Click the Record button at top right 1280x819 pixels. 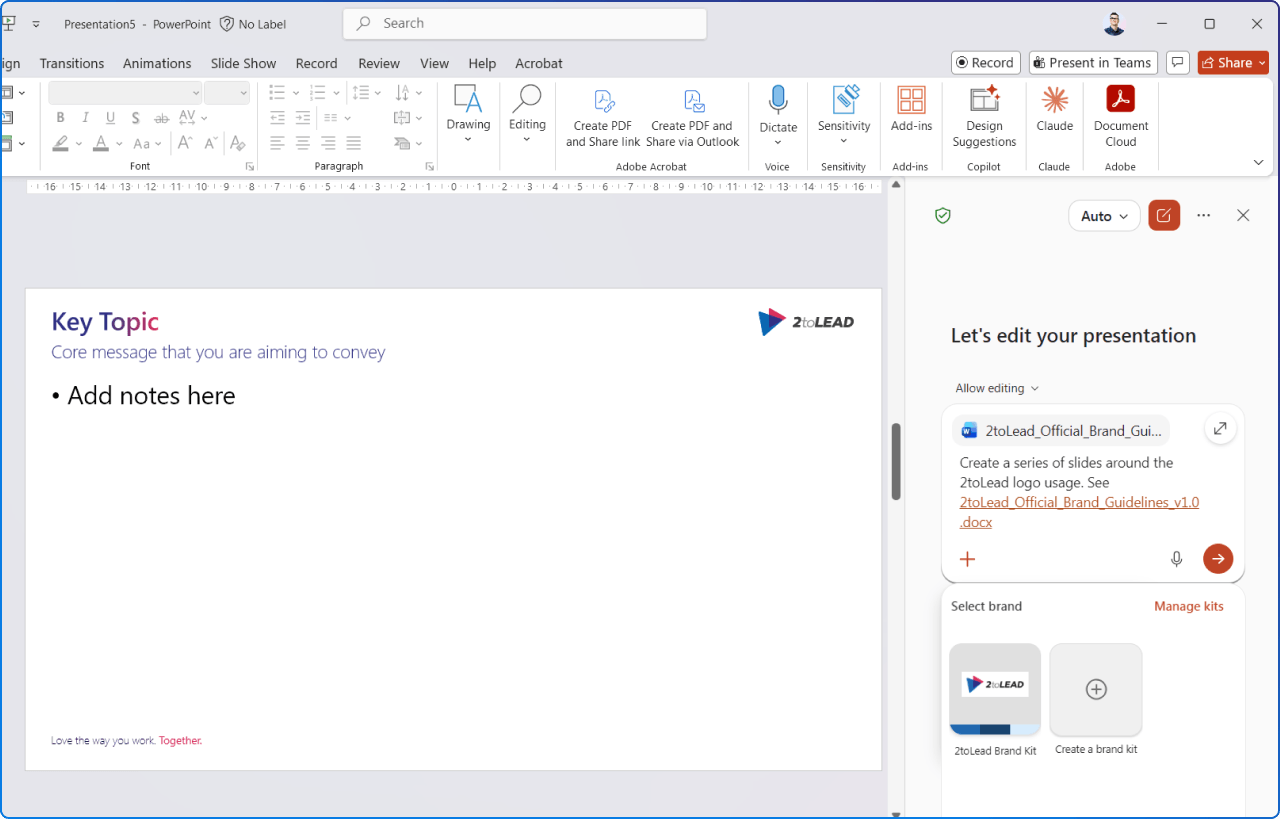[x=986, y=63]
